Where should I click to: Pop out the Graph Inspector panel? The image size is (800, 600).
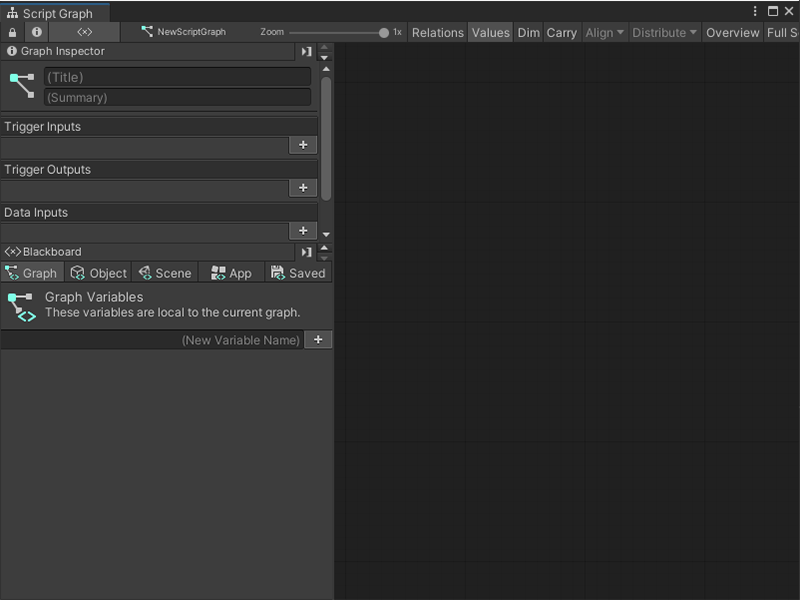(x=306, y=51)
